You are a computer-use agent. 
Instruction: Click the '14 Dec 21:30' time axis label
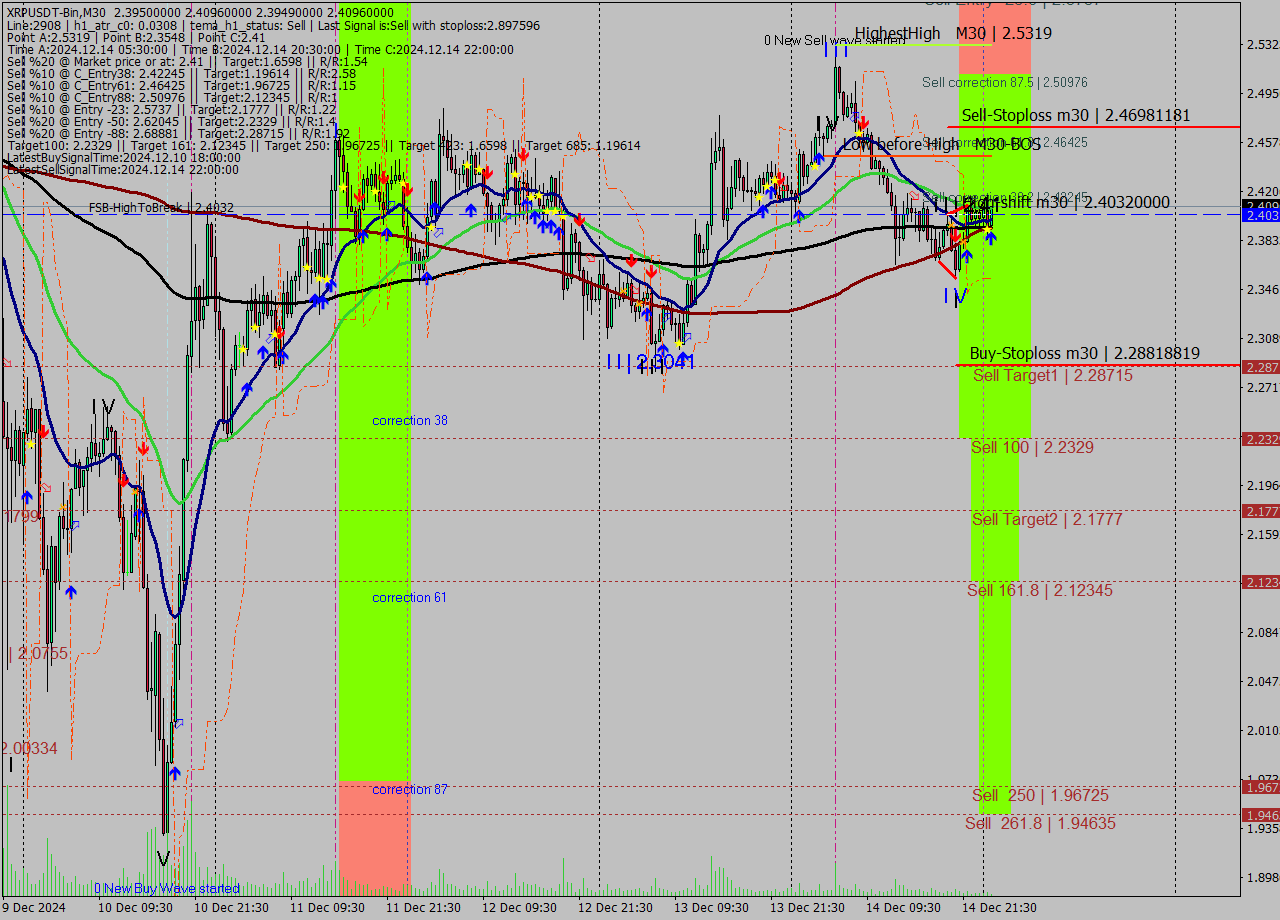(1000, 908)
